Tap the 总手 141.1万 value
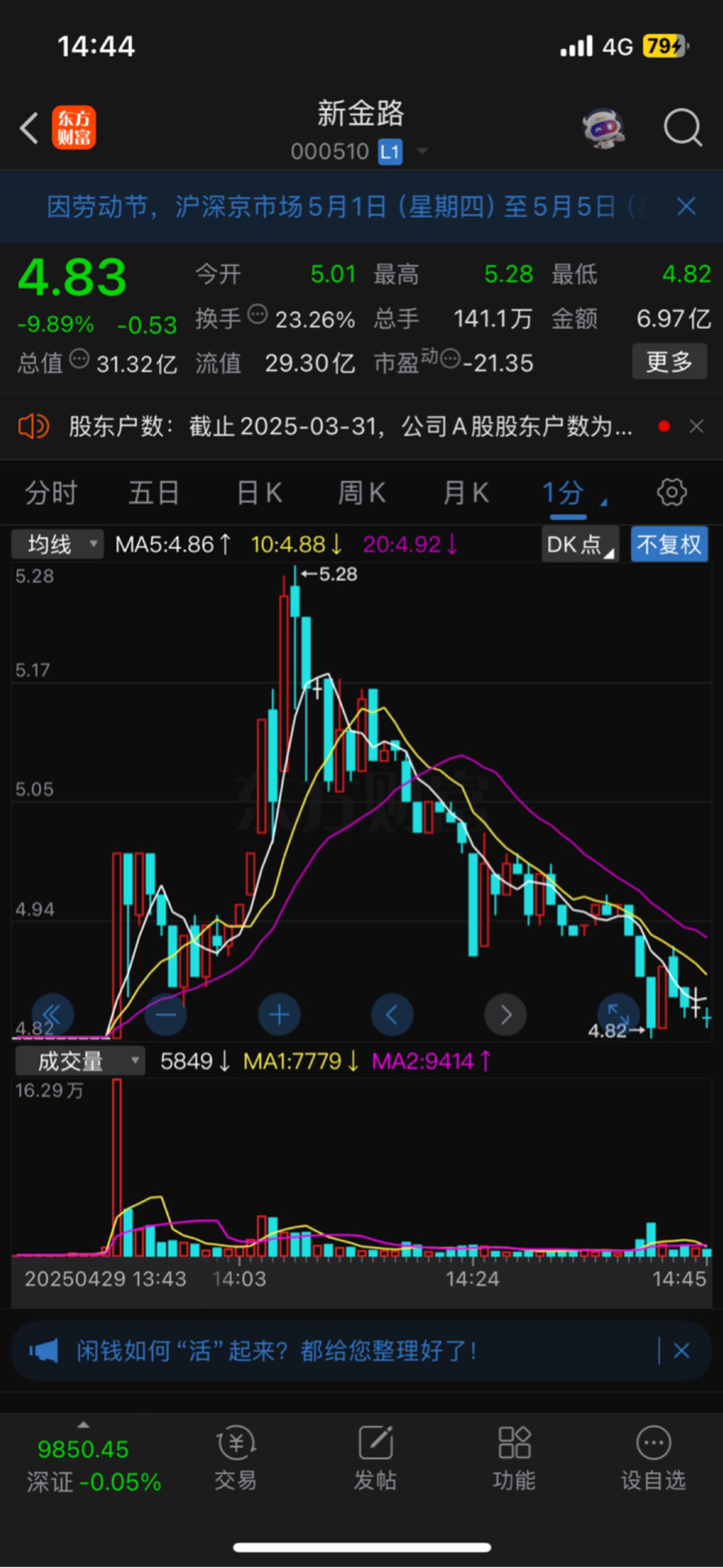This screenshot has height=1568, width=723. pyautogui.click(x=492, y=318)
